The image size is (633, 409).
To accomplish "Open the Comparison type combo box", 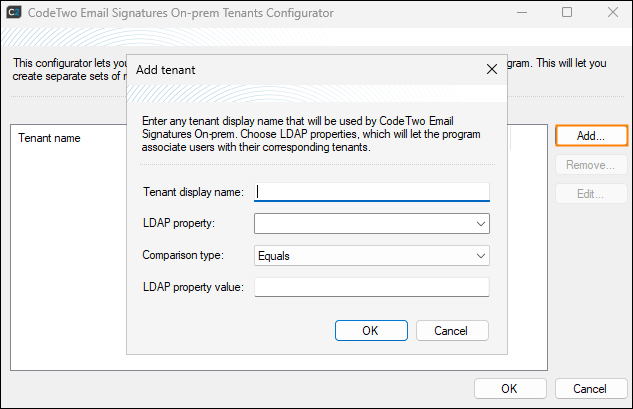I will click(372, 255).
